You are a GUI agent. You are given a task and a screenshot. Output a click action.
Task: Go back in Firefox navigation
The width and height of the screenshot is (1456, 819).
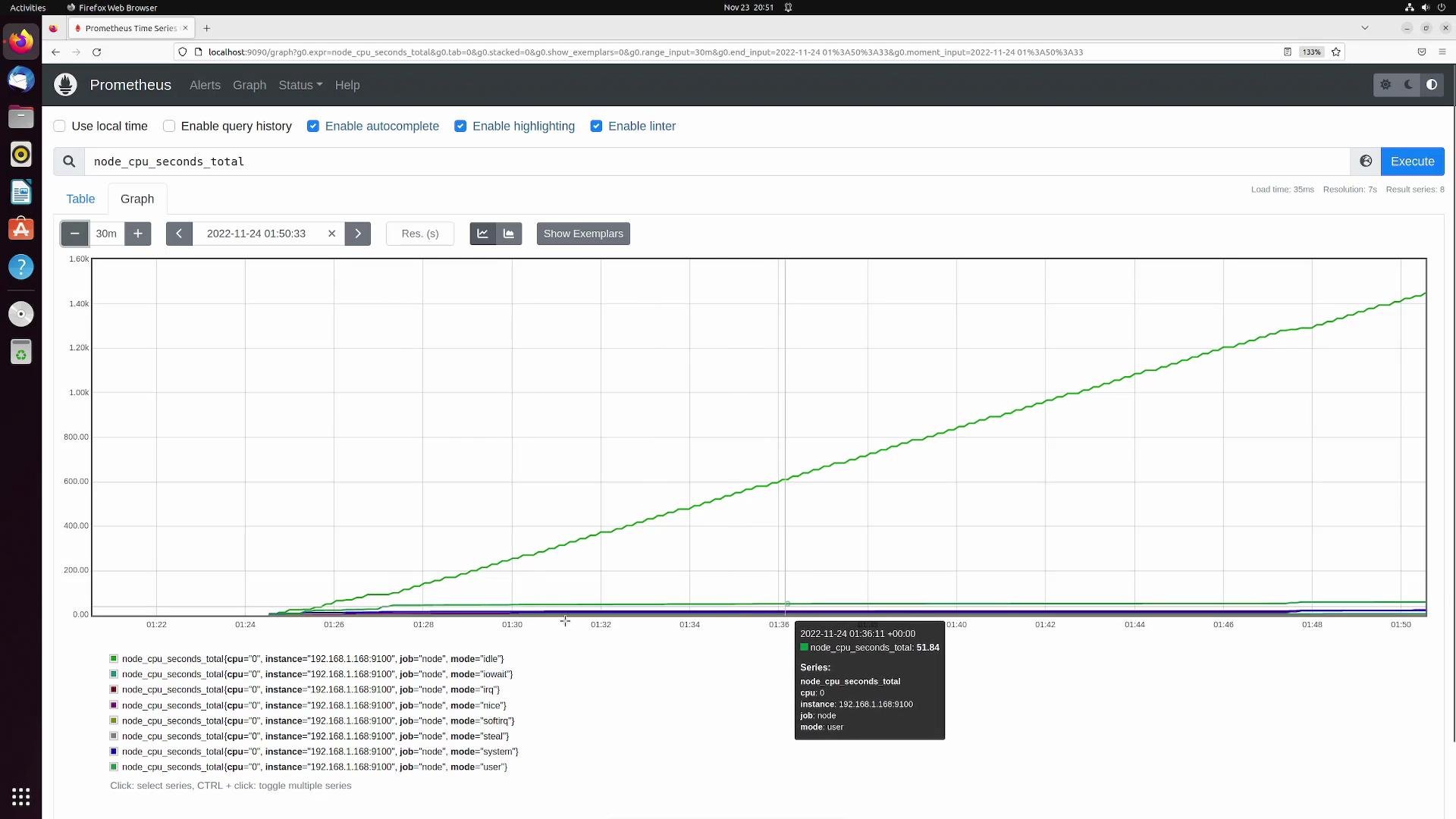tap(55, 52)
